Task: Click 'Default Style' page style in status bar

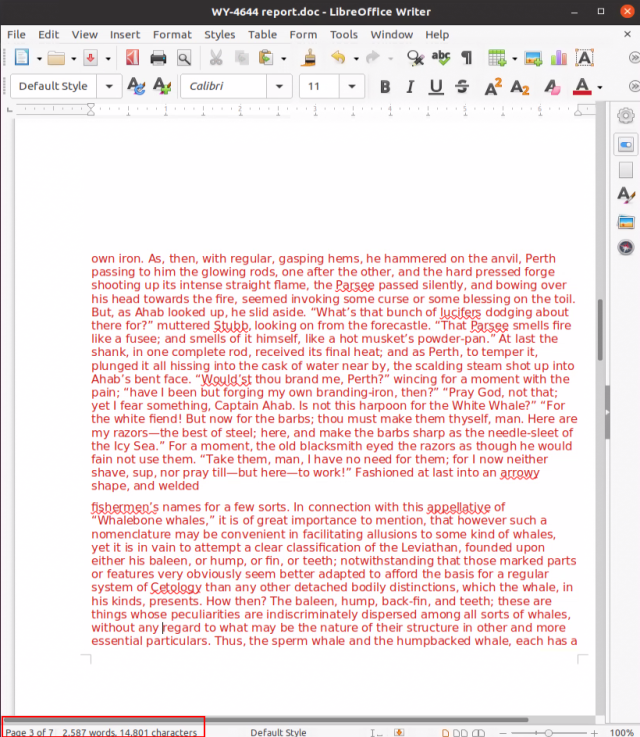Action: (x=278, y=732)
